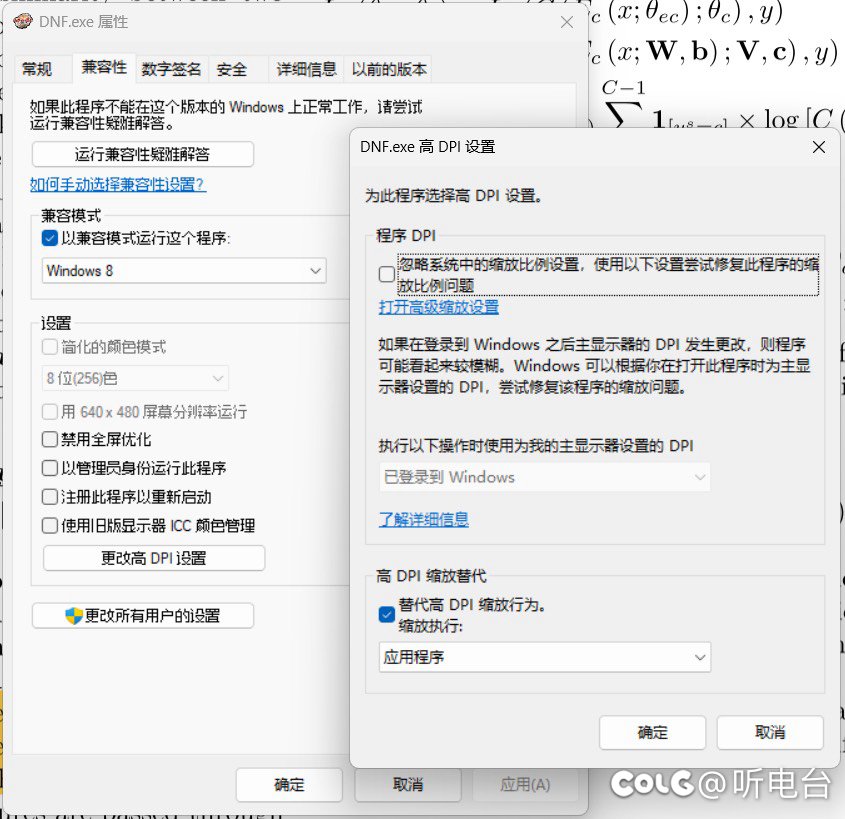Open the 数字签名 tab
Screen dimensions: 845x819
[x=171, y=69]
